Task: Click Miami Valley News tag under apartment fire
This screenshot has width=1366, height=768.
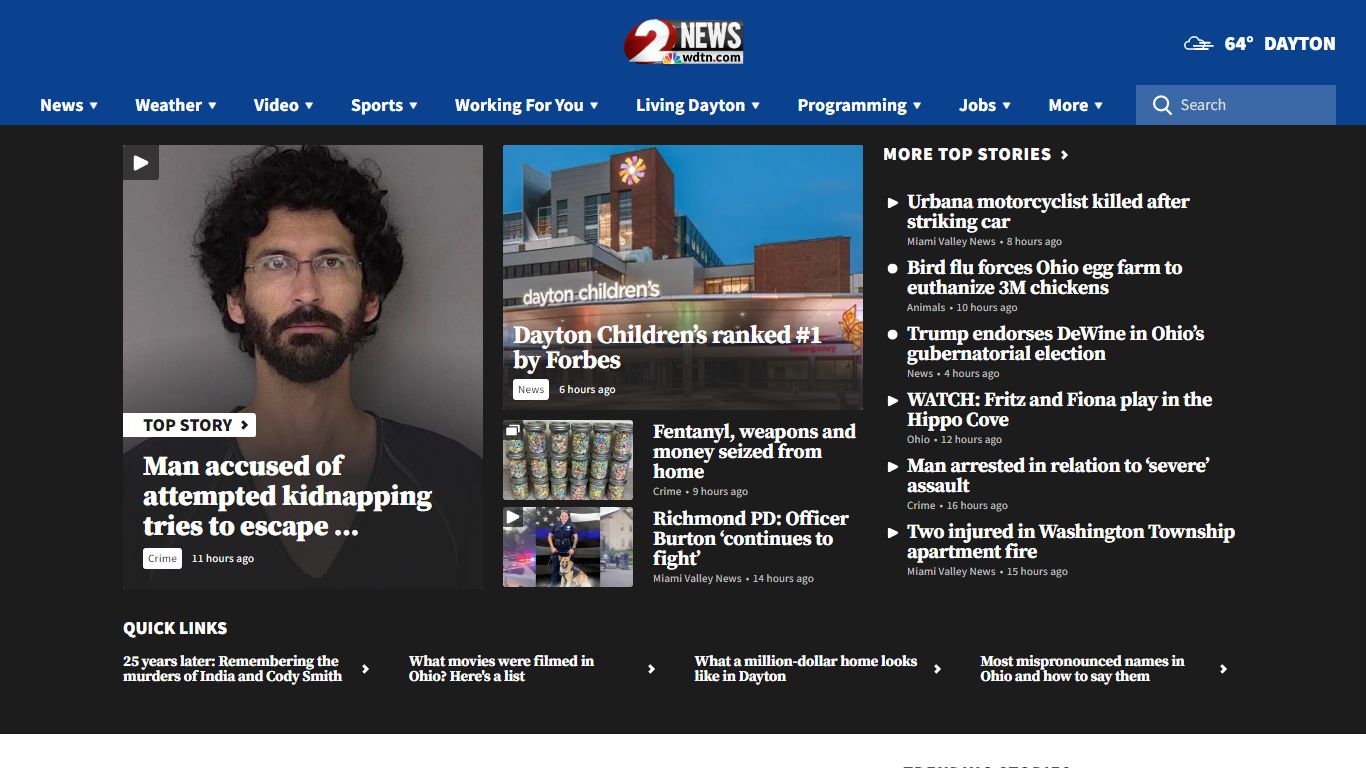Action: 951,572
